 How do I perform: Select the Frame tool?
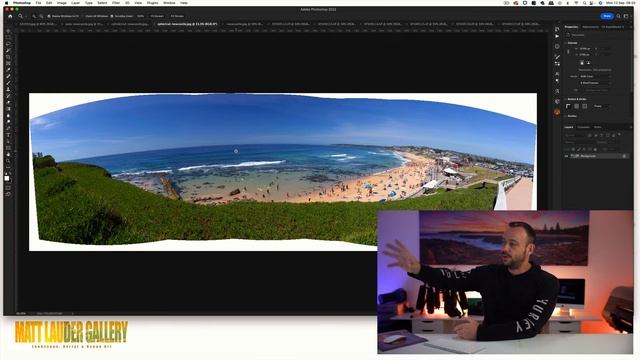(8, 64)
